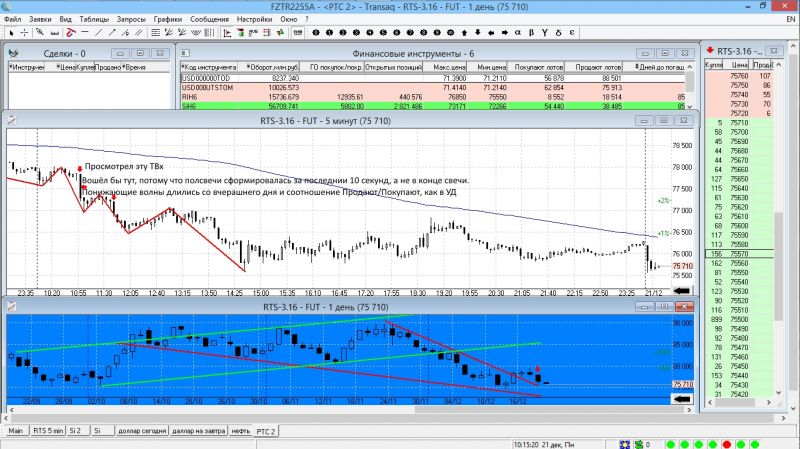
Task: Click the black up arrow marker tool
Action: point(464,33)
